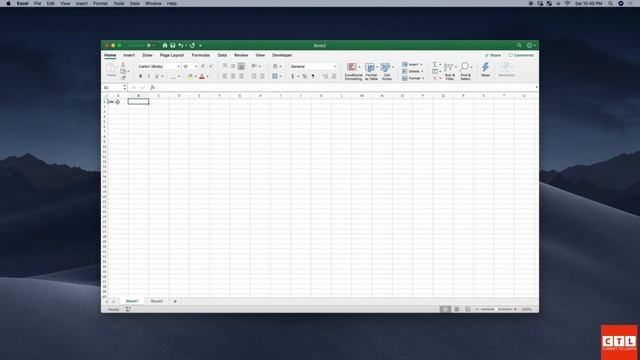Viewport: 640px width, 360px height.
Task: Align text to the right
Action: pos(241,76)
